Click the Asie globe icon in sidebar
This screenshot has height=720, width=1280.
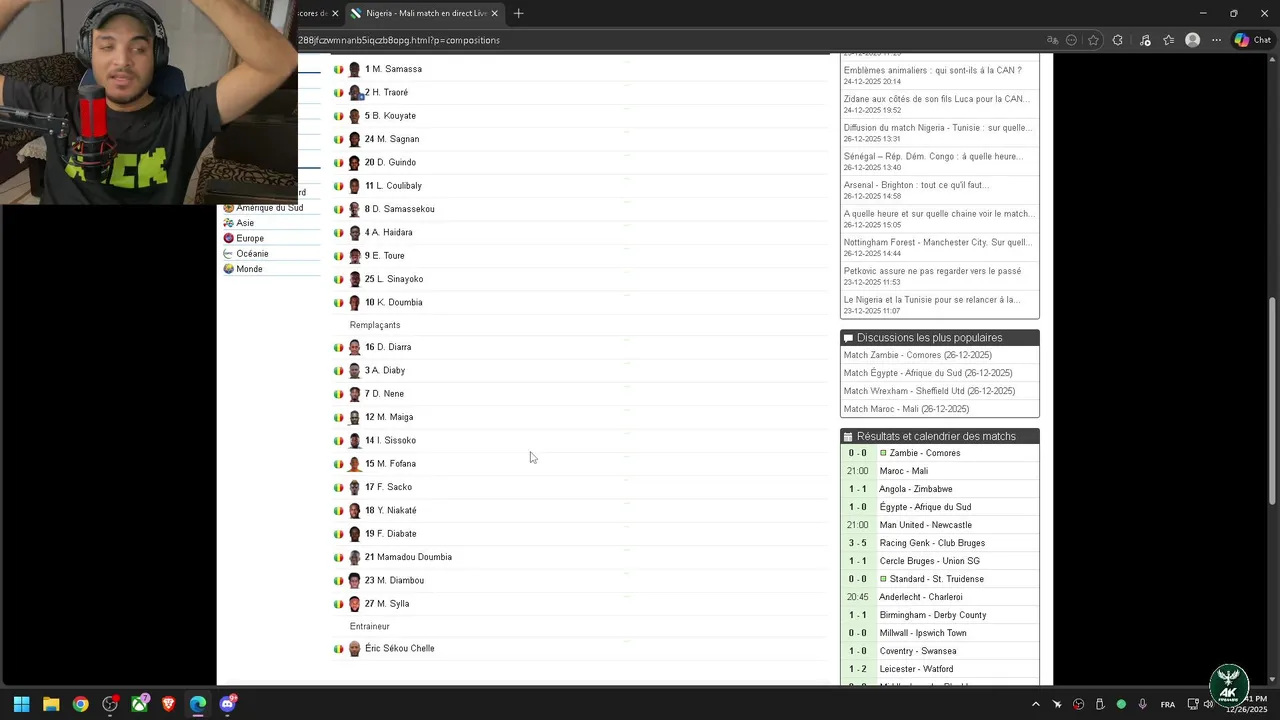click(228, 223)
